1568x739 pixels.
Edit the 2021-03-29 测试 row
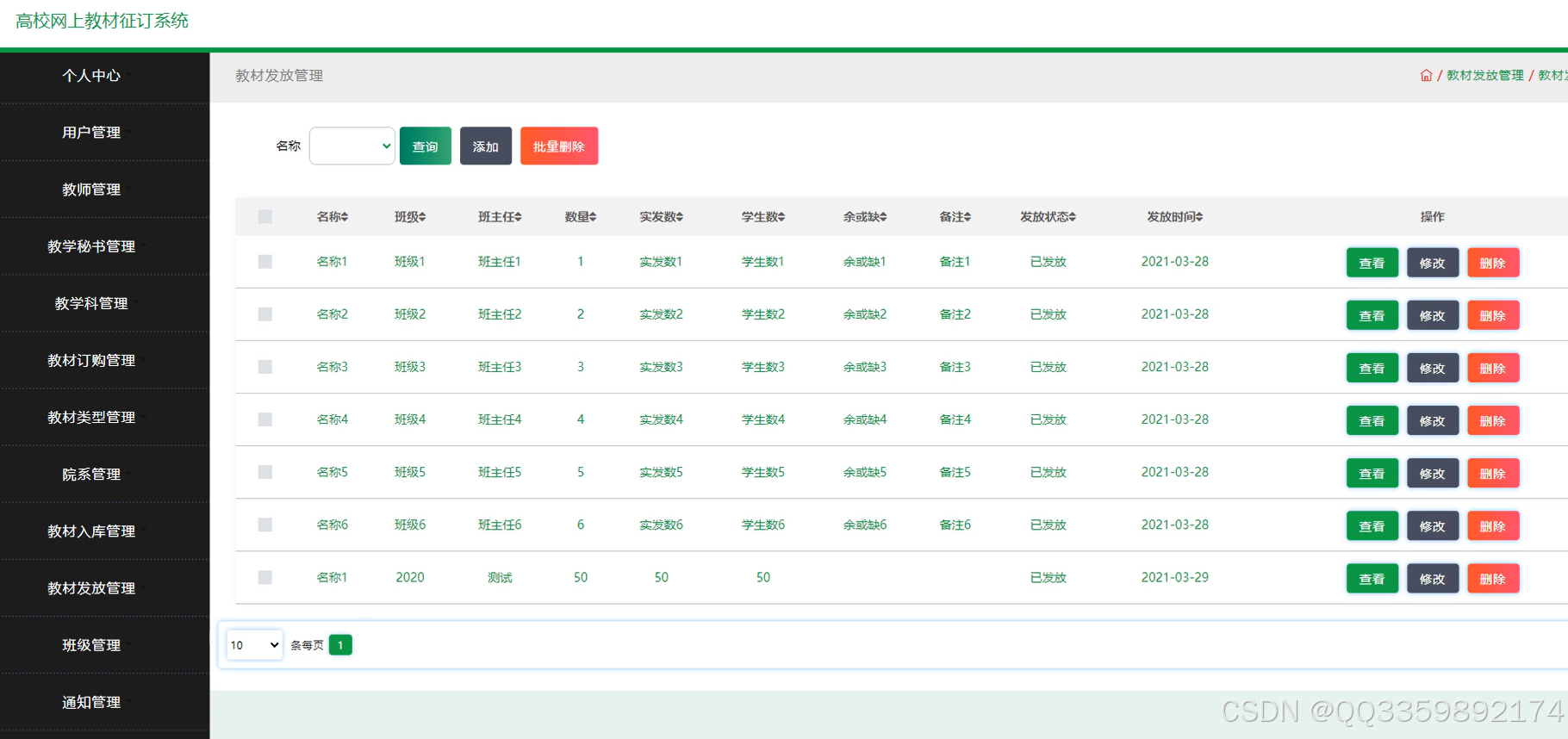click(1433, 578)
